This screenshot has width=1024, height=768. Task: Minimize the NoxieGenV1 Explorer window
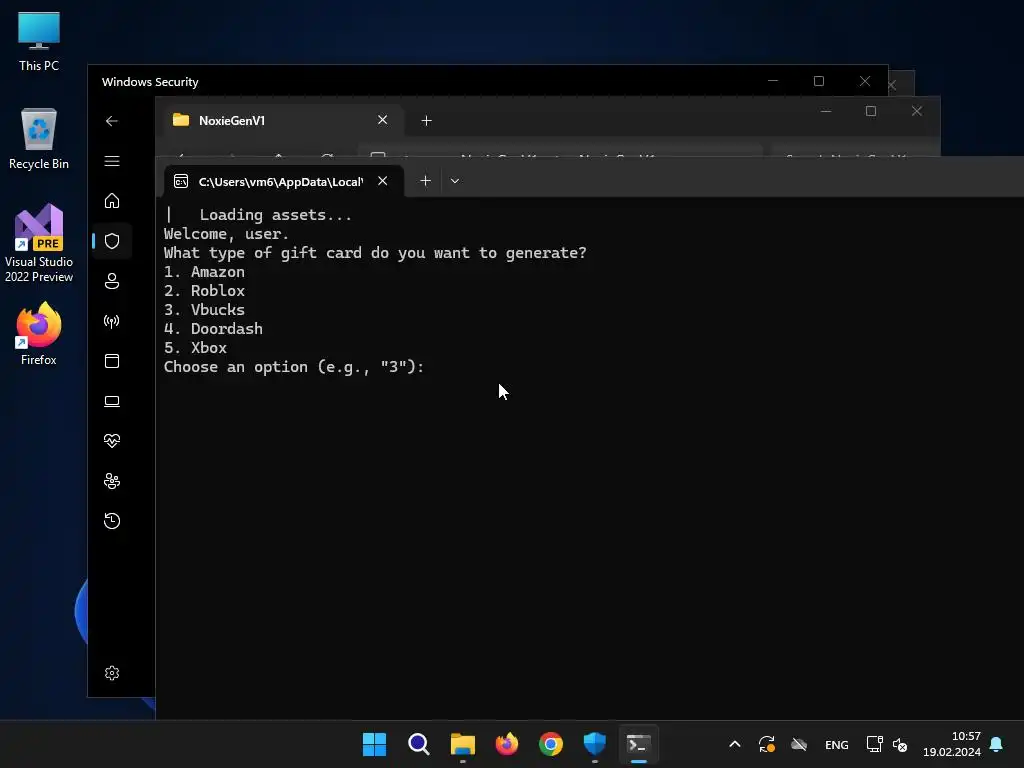point(826,111)
